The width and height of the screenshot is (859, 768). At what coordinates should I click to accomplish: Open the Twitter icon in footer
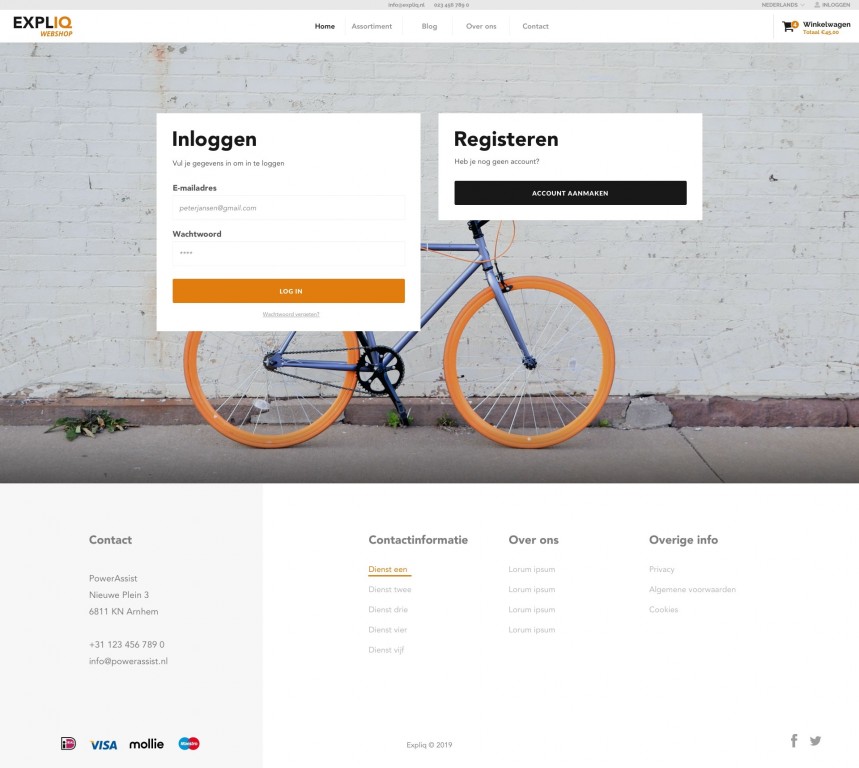click(x=815, y=741)
